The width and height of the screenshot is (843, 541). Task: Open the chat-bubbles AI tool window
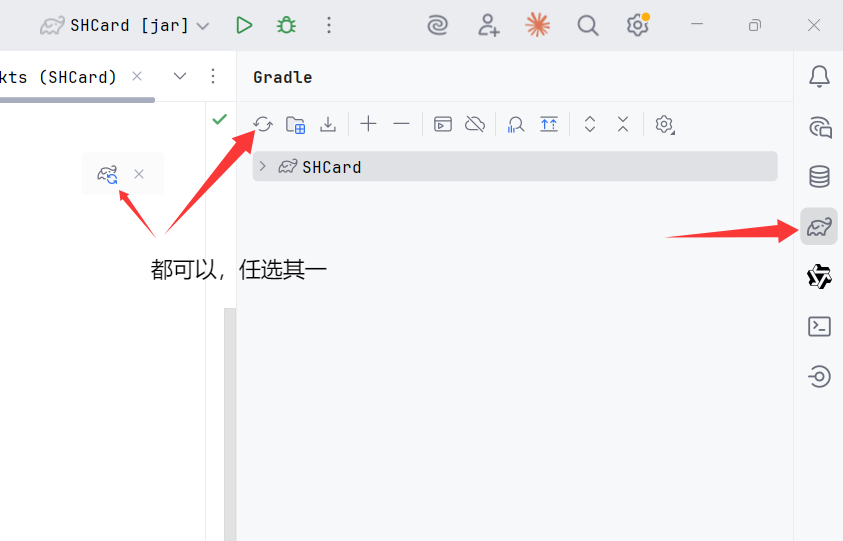(x=820, y=127)
